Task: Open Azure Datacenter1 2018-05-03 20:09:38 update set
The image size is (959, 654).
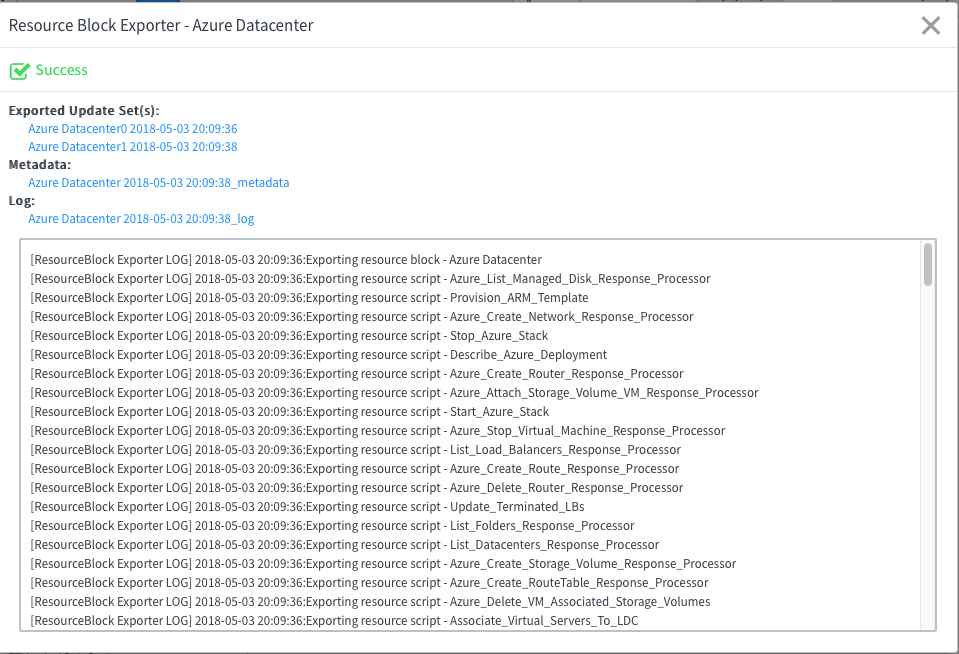Action: point(133,147)
